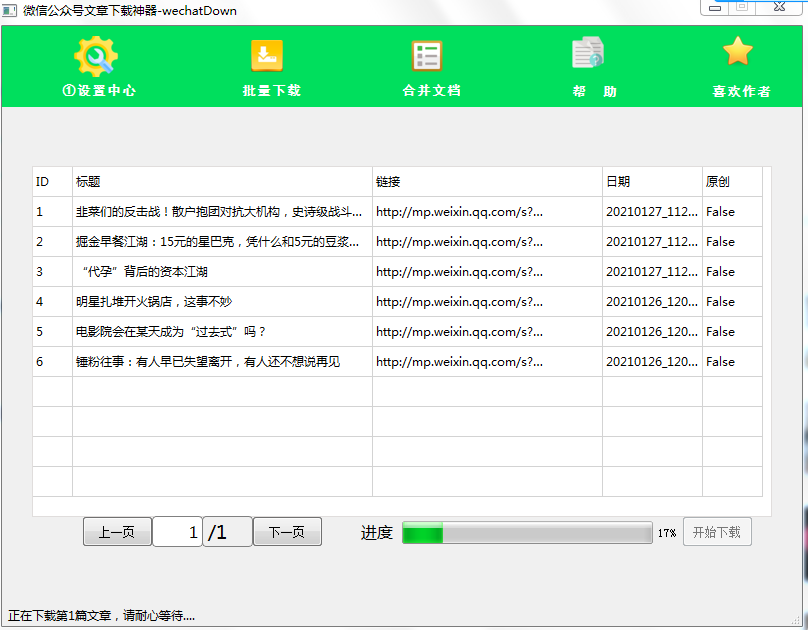This screenshot has width=808, height=630.
Task: Click the 开始下载 button
Action: point(717,532)
